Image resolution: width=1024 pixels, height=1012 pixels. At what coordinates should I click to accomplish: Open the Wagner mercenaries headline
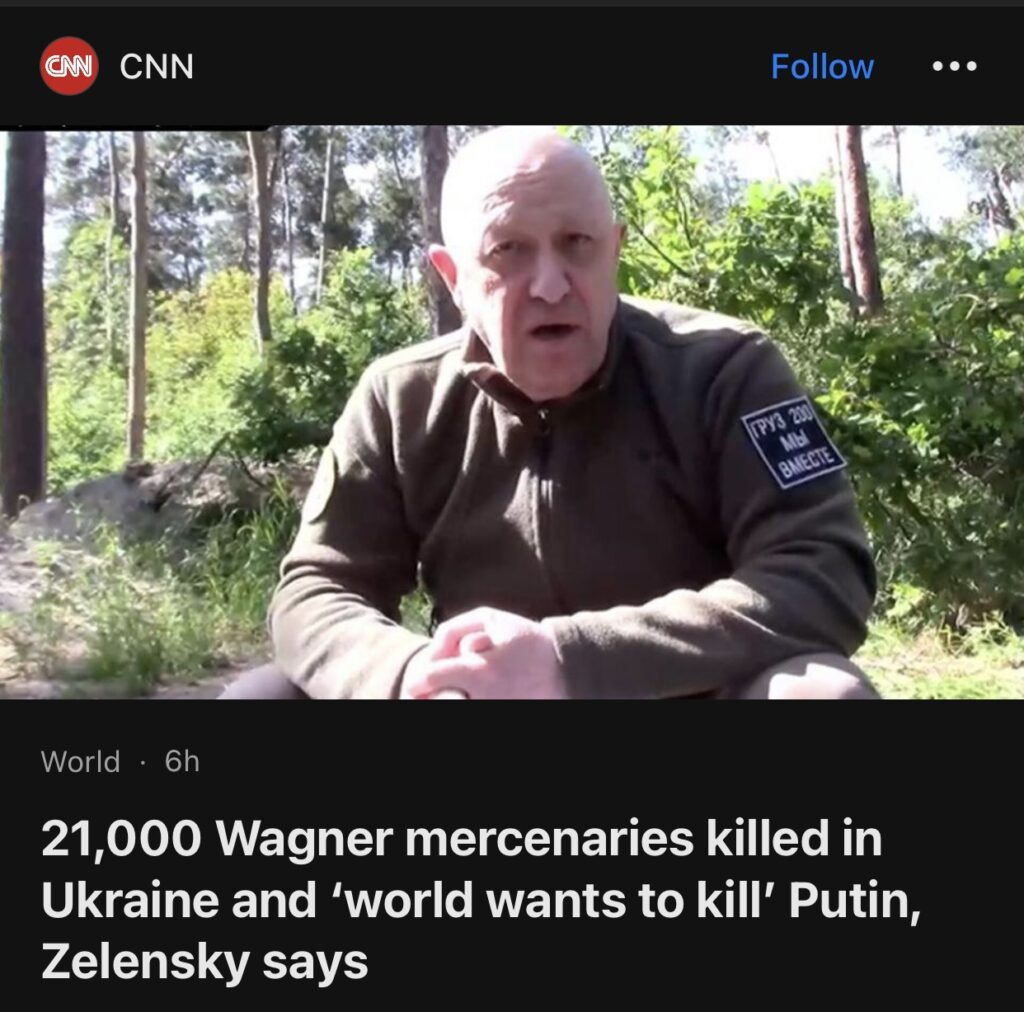(x=481, y=900)
